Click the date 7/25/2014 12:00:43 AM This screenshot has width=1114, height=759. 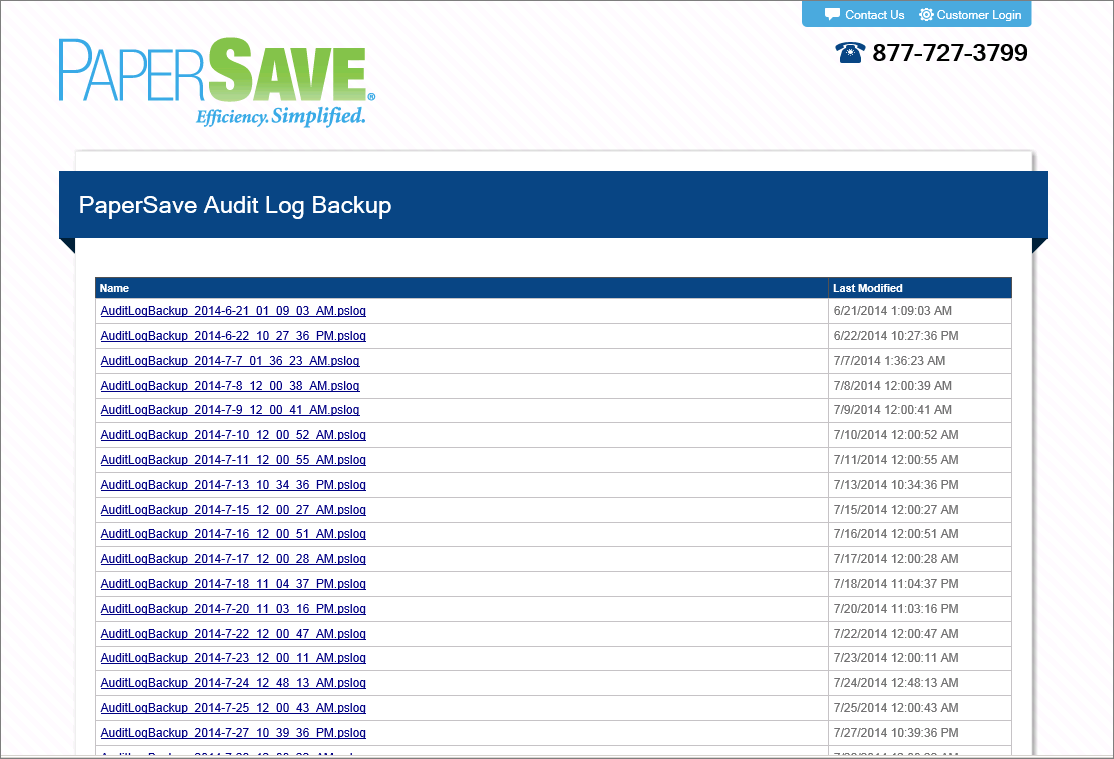(x=896, y=707)
